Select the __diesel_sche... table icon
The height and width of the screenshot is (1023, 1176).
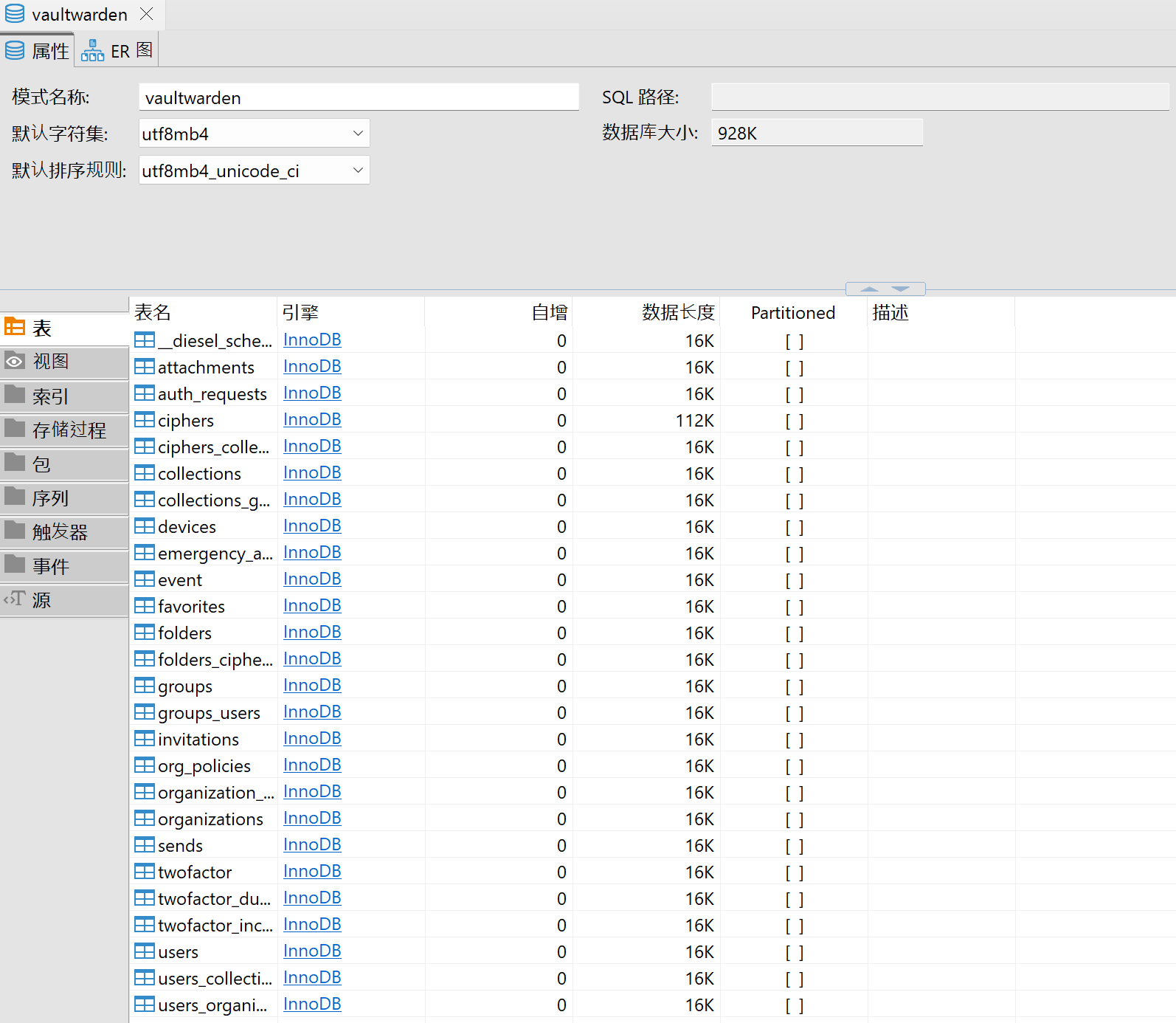pyautogui.click(x=145, y=340)
